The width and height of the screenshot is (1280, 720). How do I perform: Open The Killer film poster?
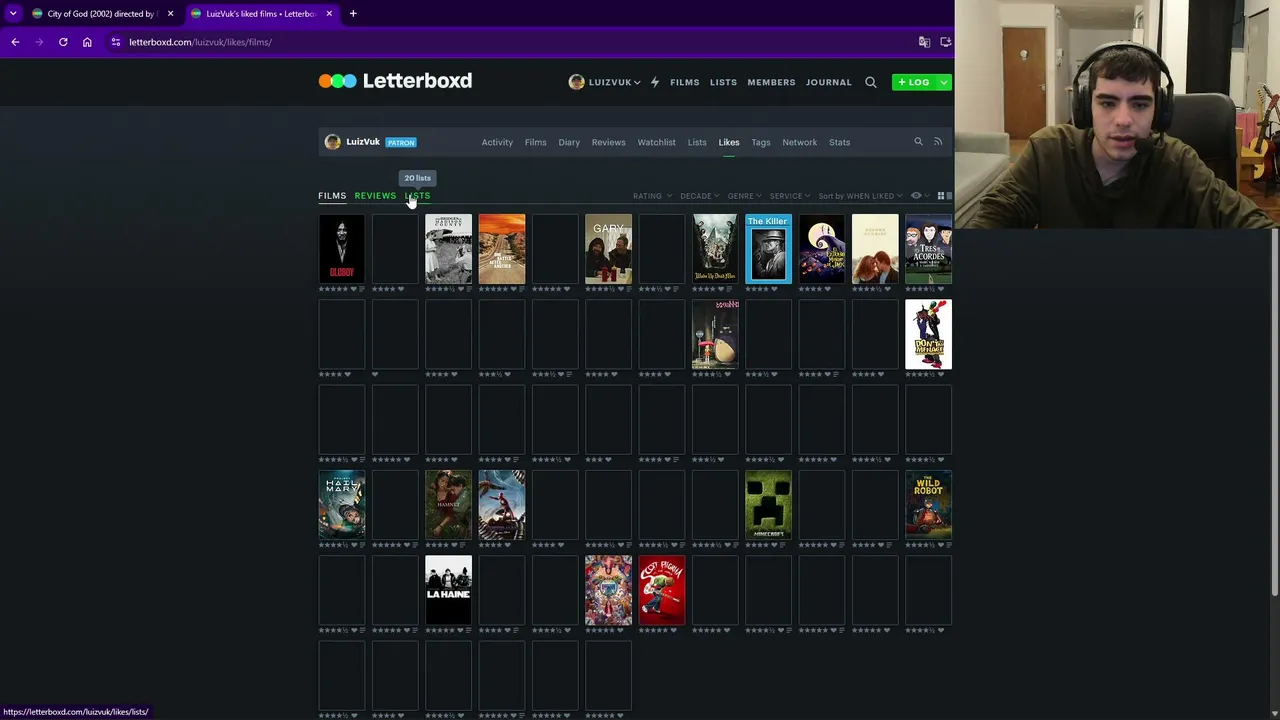(768, 249)
